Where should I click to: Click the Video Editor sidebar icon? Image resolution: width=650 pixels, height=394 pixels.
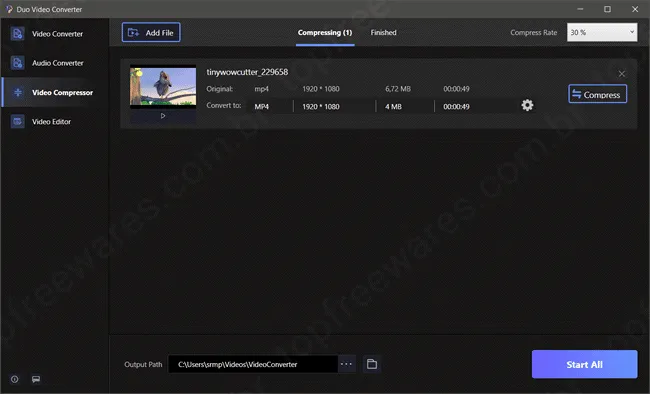pyautogui.click(x=17, y=121)
